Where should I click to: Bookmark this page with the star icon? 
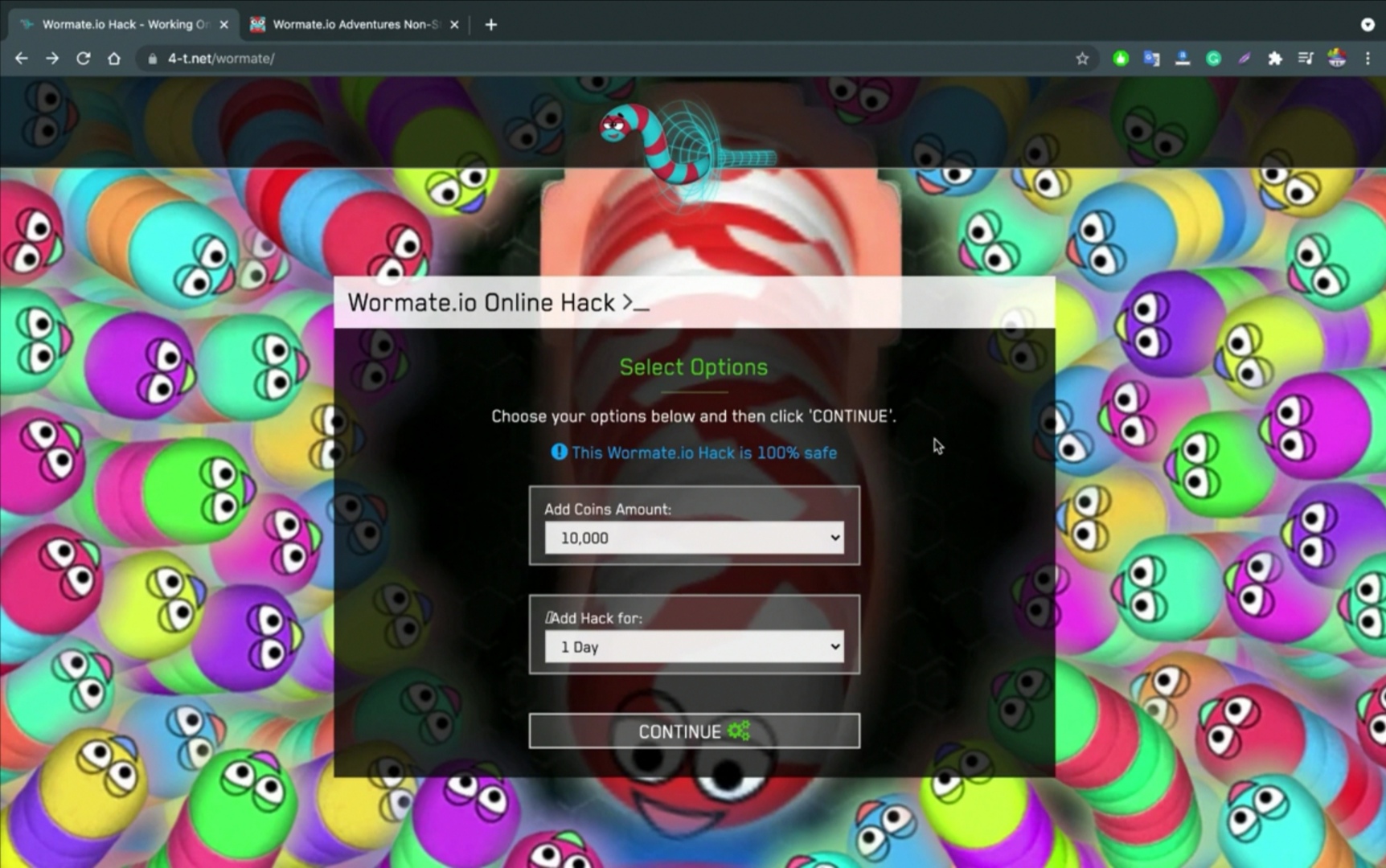pos(1082,59)
